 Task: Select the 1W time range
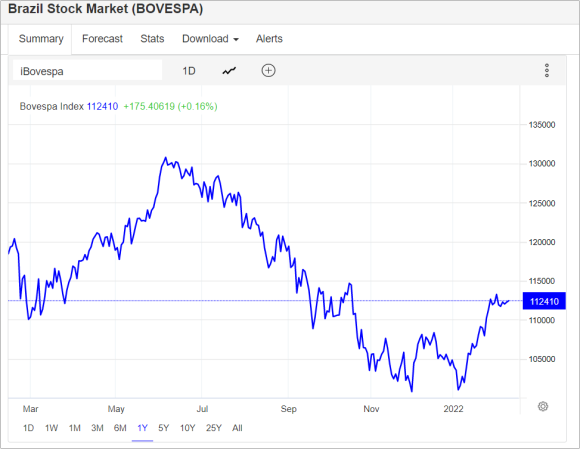click(51, 428)
